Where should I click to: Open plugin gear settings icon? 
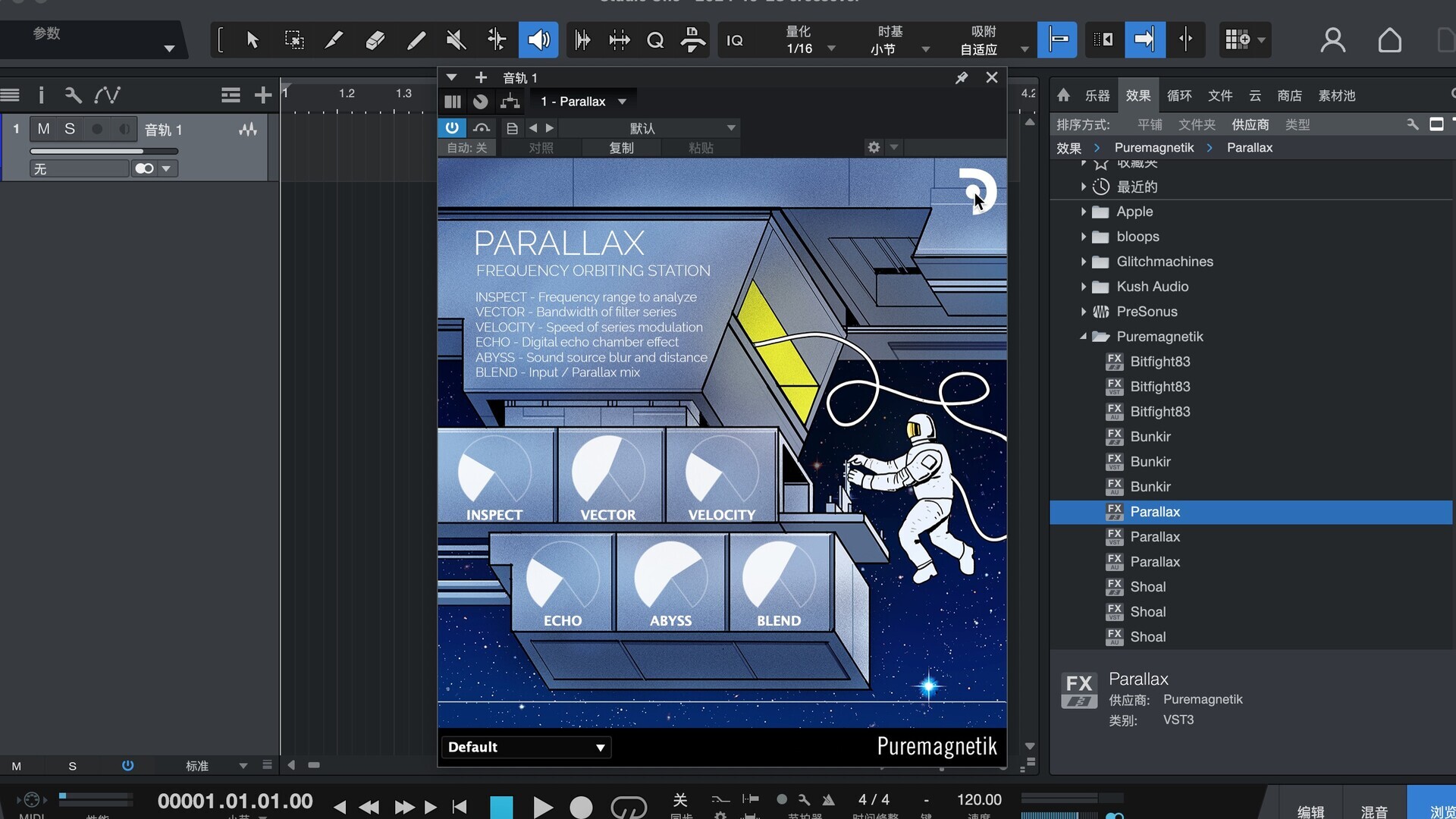(x=874, y=147)
